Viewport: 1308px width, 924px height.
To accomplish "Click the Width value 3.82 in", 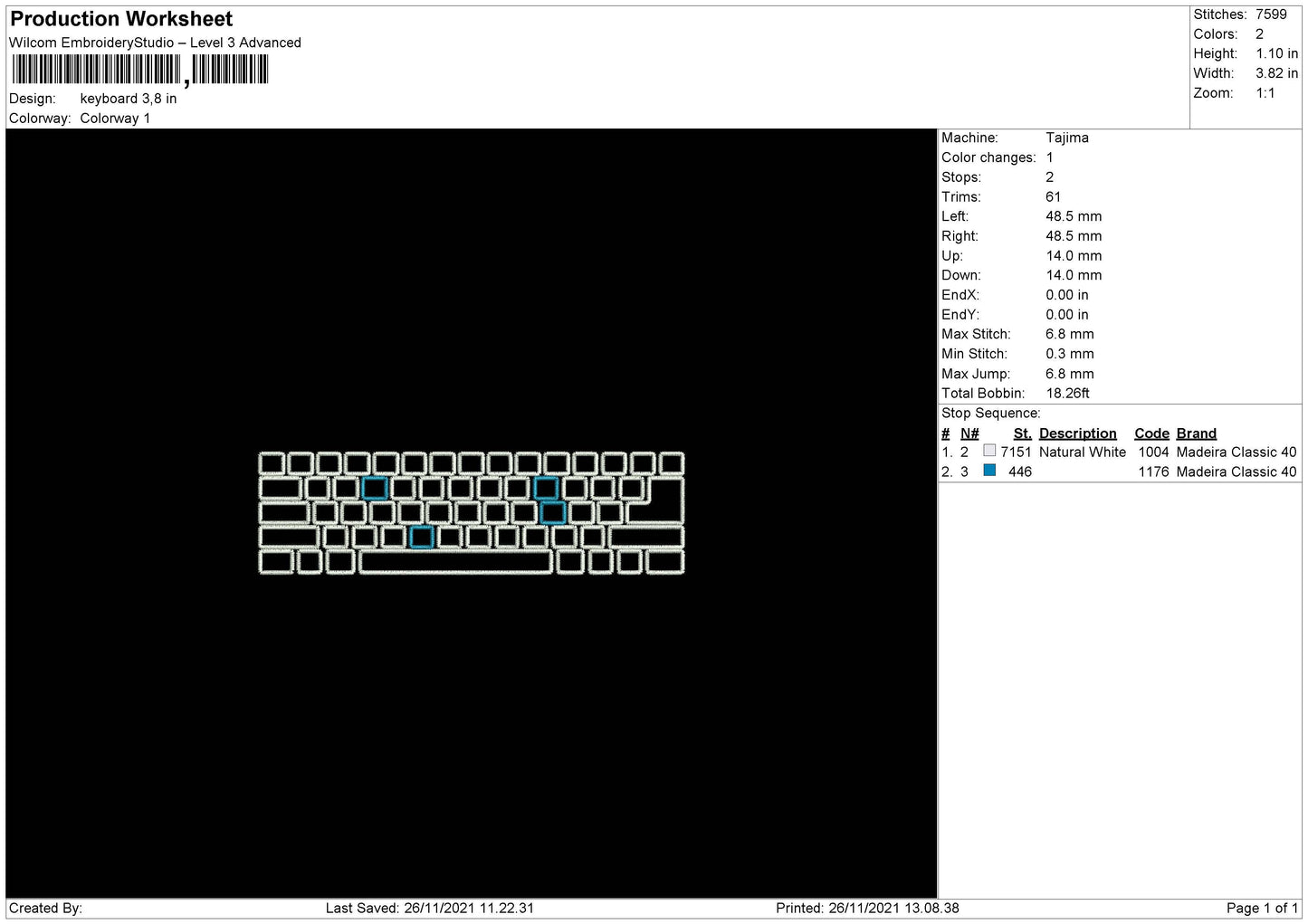I will tap(1276, 73).
